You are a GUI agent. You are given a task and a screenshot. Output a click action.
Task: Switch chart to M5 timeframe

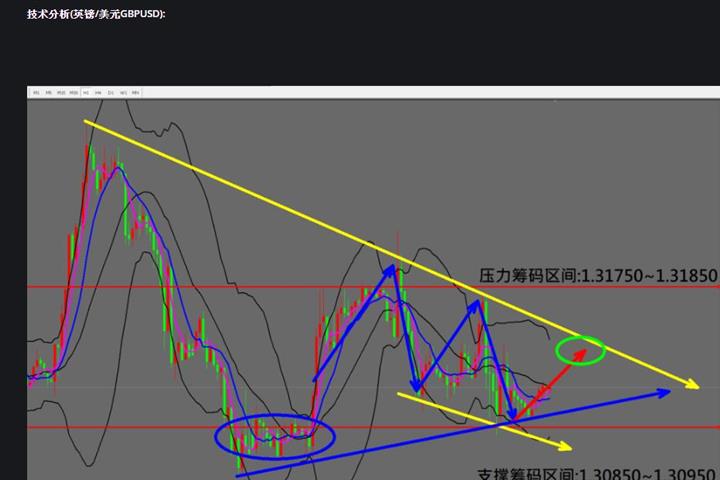point(49,93)
